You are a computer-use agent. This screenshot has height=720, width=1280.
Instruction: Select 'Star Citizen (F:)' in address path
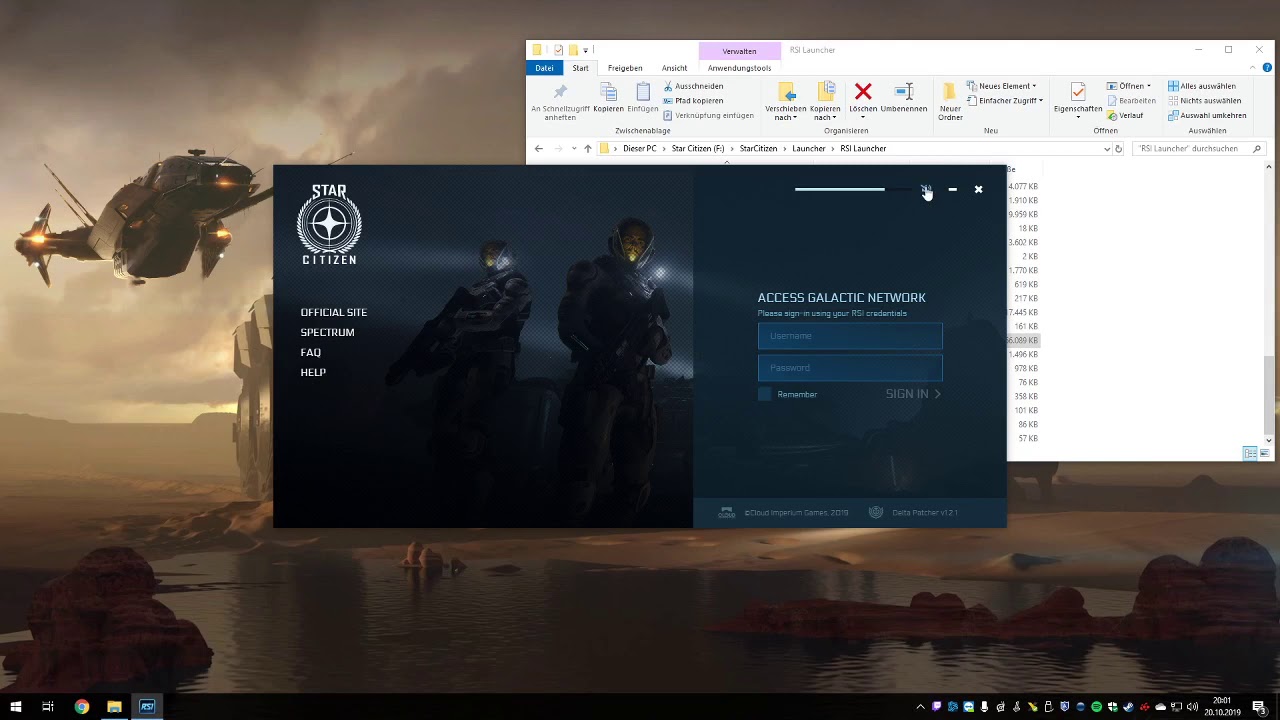(698, 148)
